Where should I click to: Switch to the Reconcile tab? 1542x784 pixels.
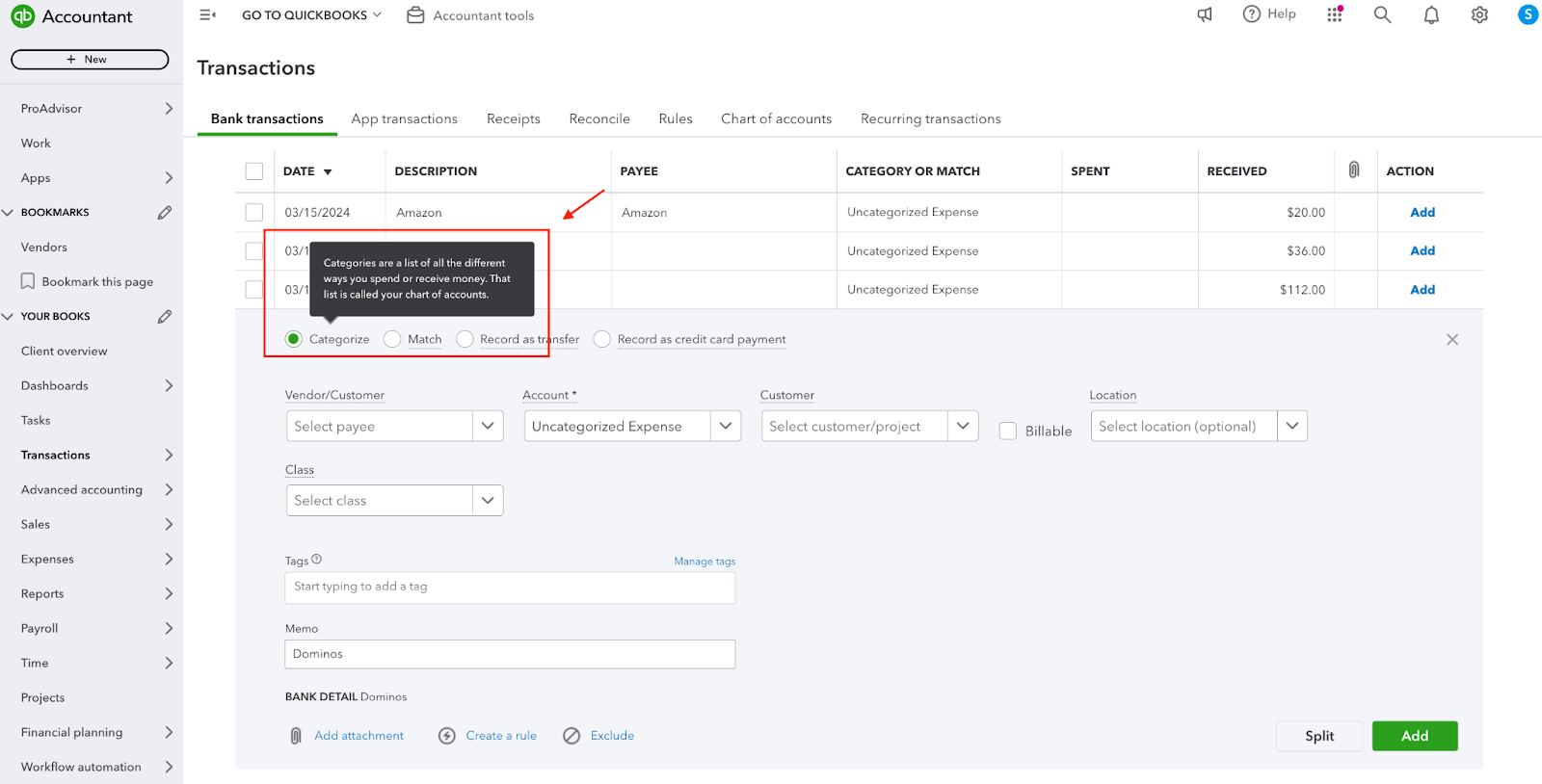tap(599, 118)
